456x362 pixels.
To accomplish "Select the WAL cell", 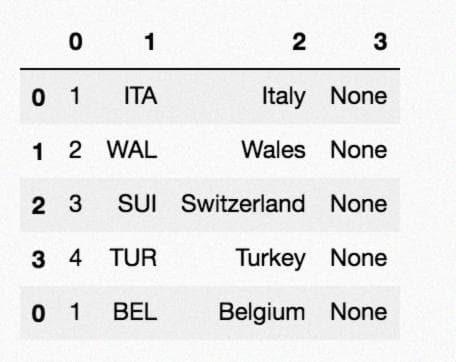I will click(x=132, y=150).
